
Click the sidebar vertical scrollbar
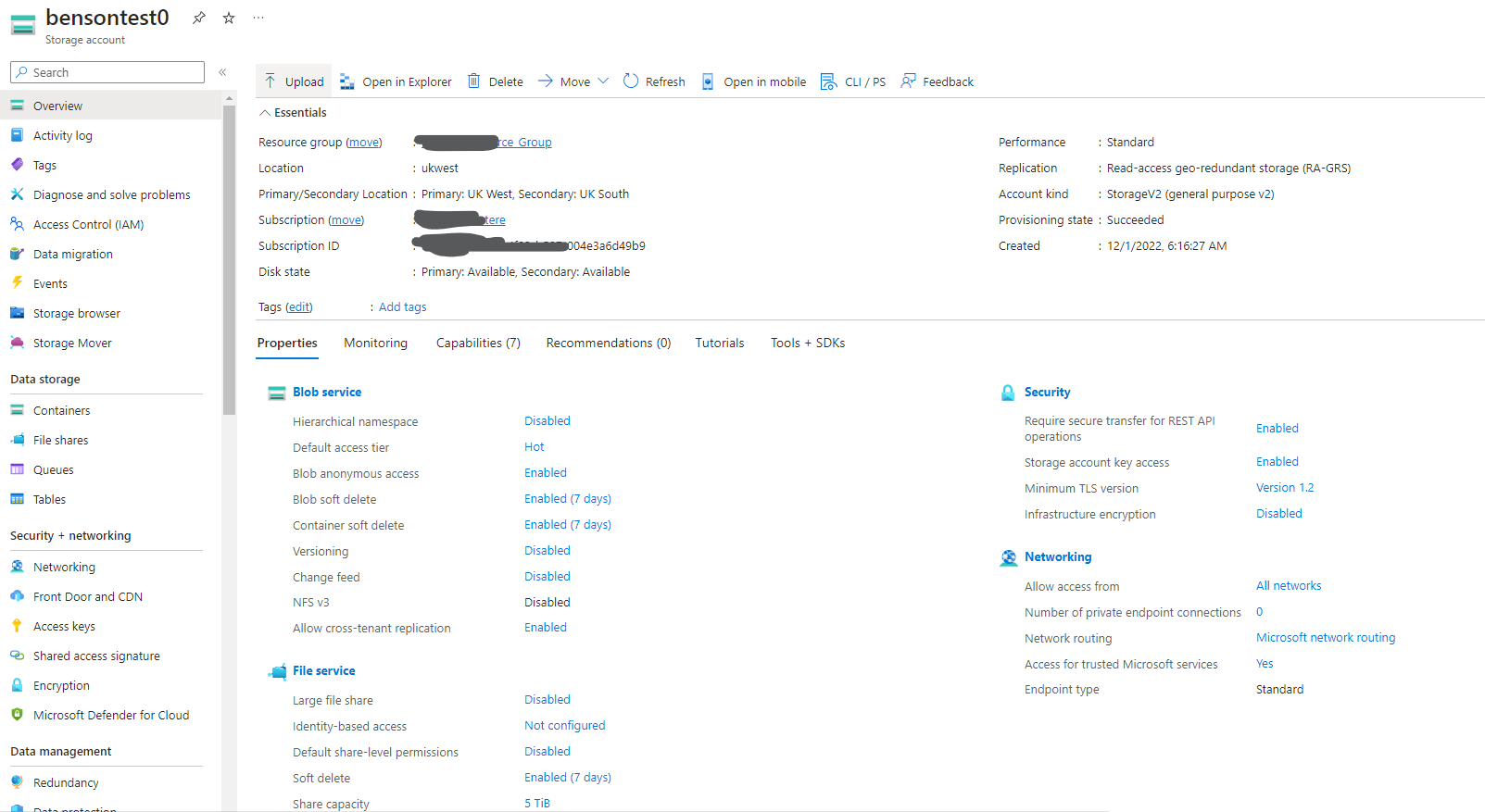coord(229,259)
